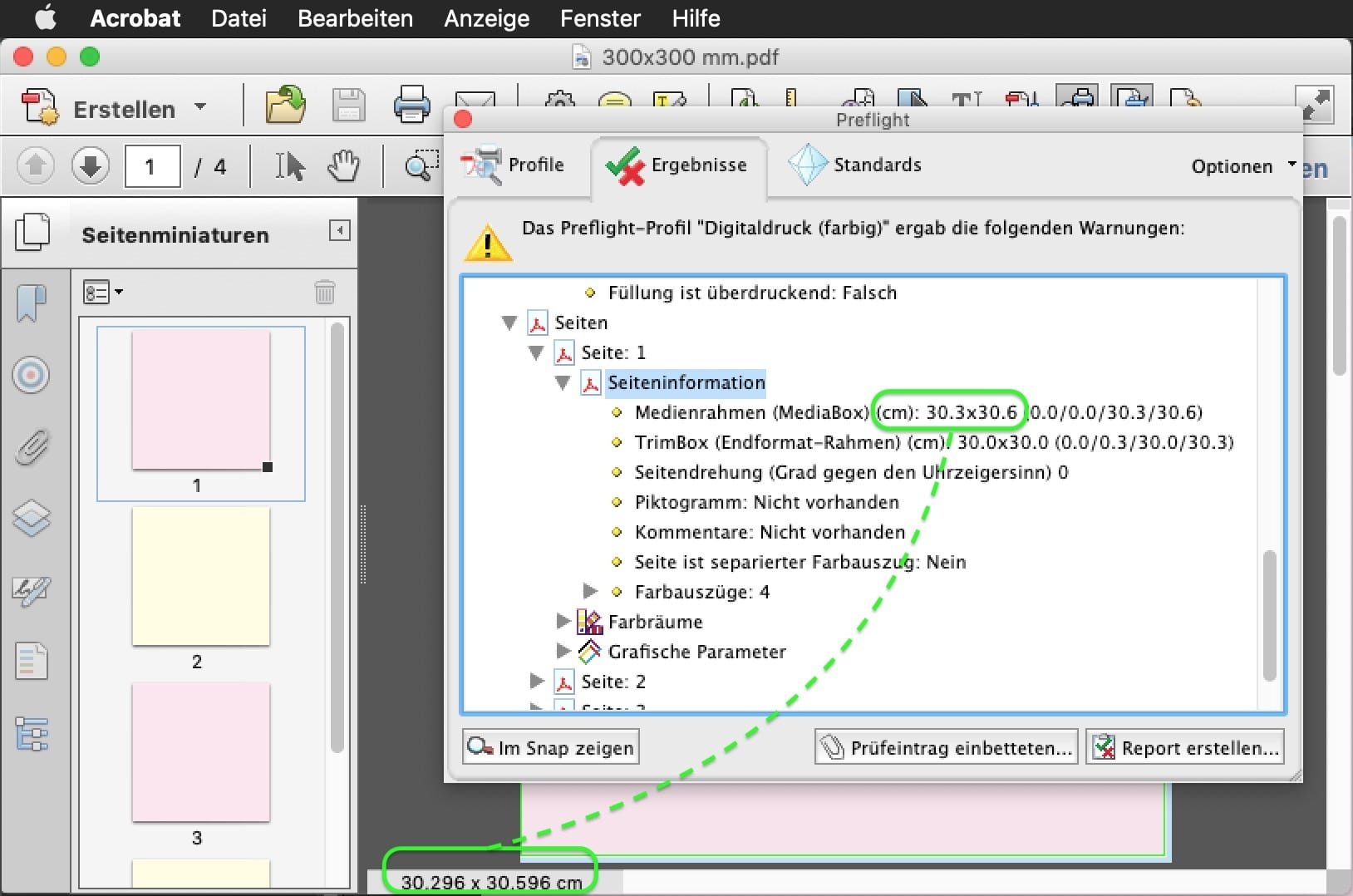Screen dimensions: 1353x896
Task: Open the attachments paperclip panel
Action: (x=32, y=447)
